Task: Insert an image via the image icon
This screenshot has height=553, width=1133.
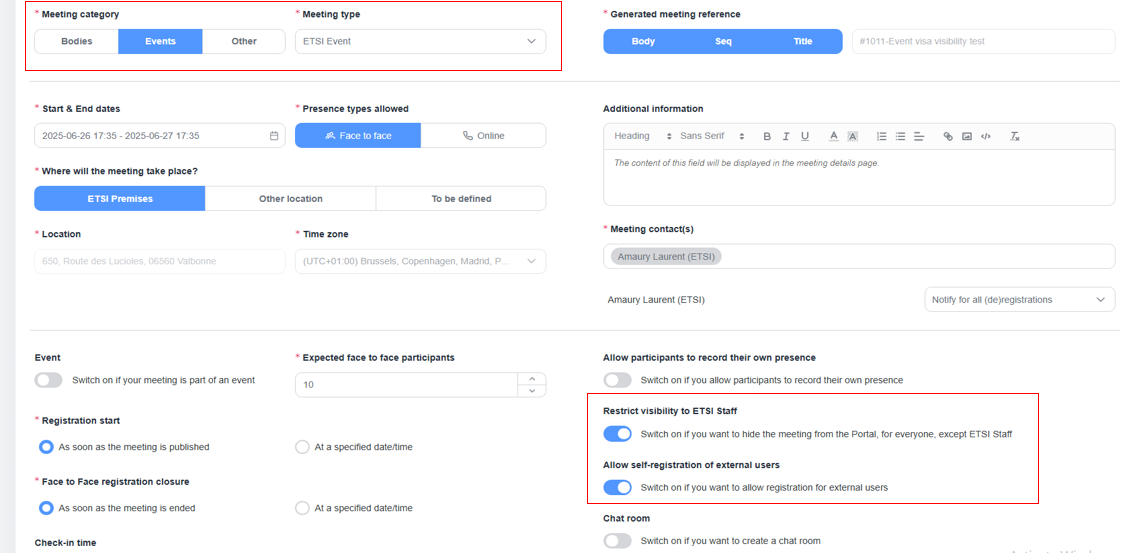Action: (x=967, y=136)
